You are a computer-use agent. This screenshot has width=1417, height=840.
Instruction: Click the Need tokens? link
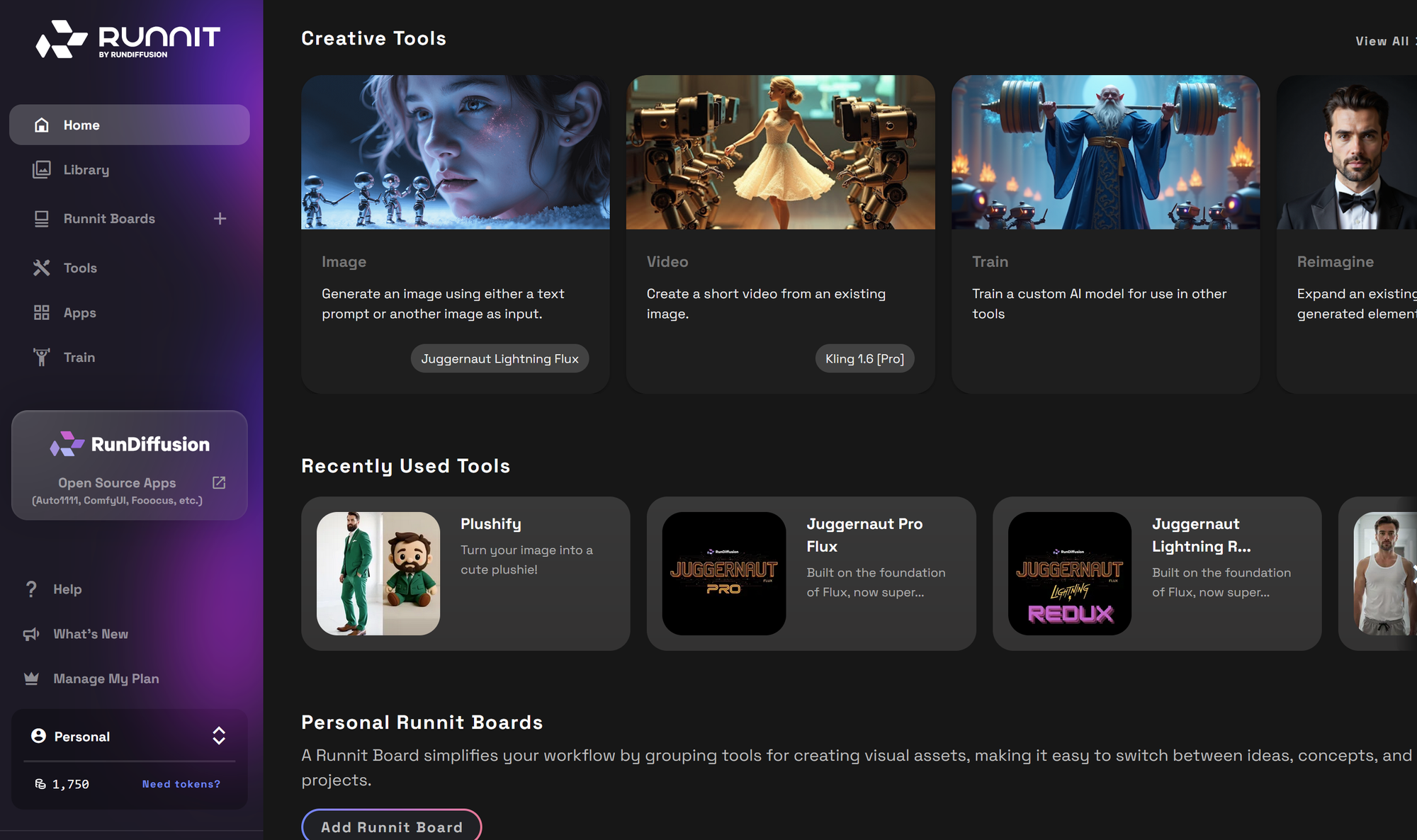click(x=181, y=784)
